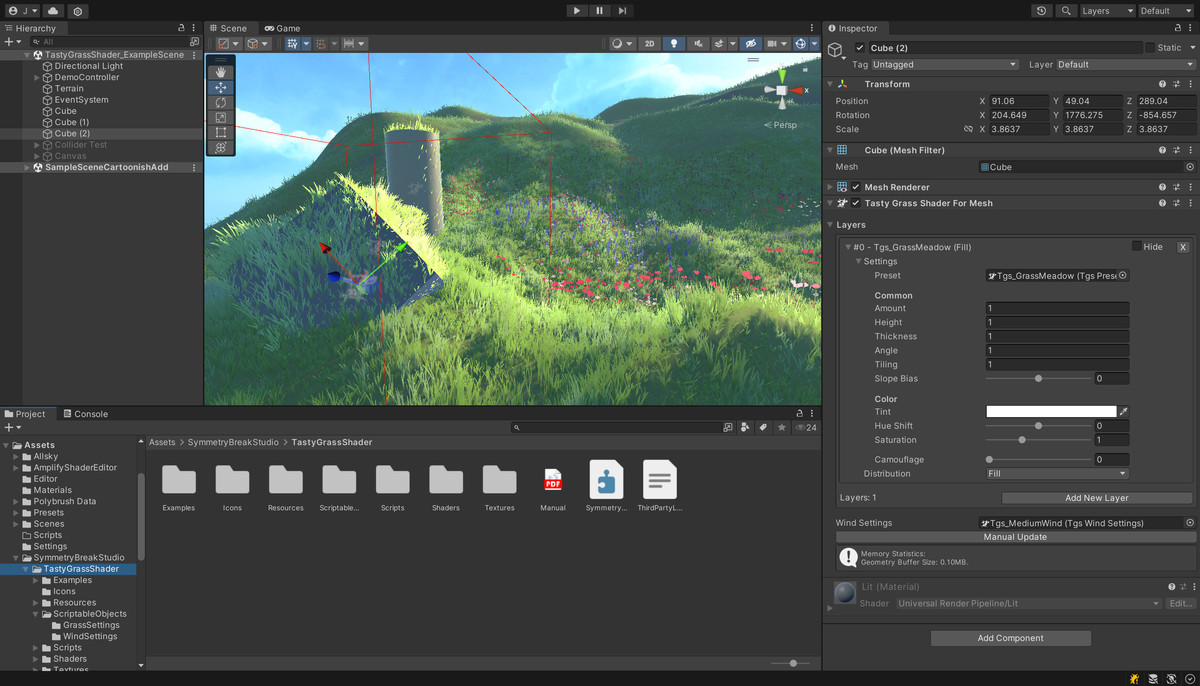Image resolution: width=1200 pixels, height=686 pixels.
Task: Open the Layers dropdown in top toolbar
Action: (1107, 11)
